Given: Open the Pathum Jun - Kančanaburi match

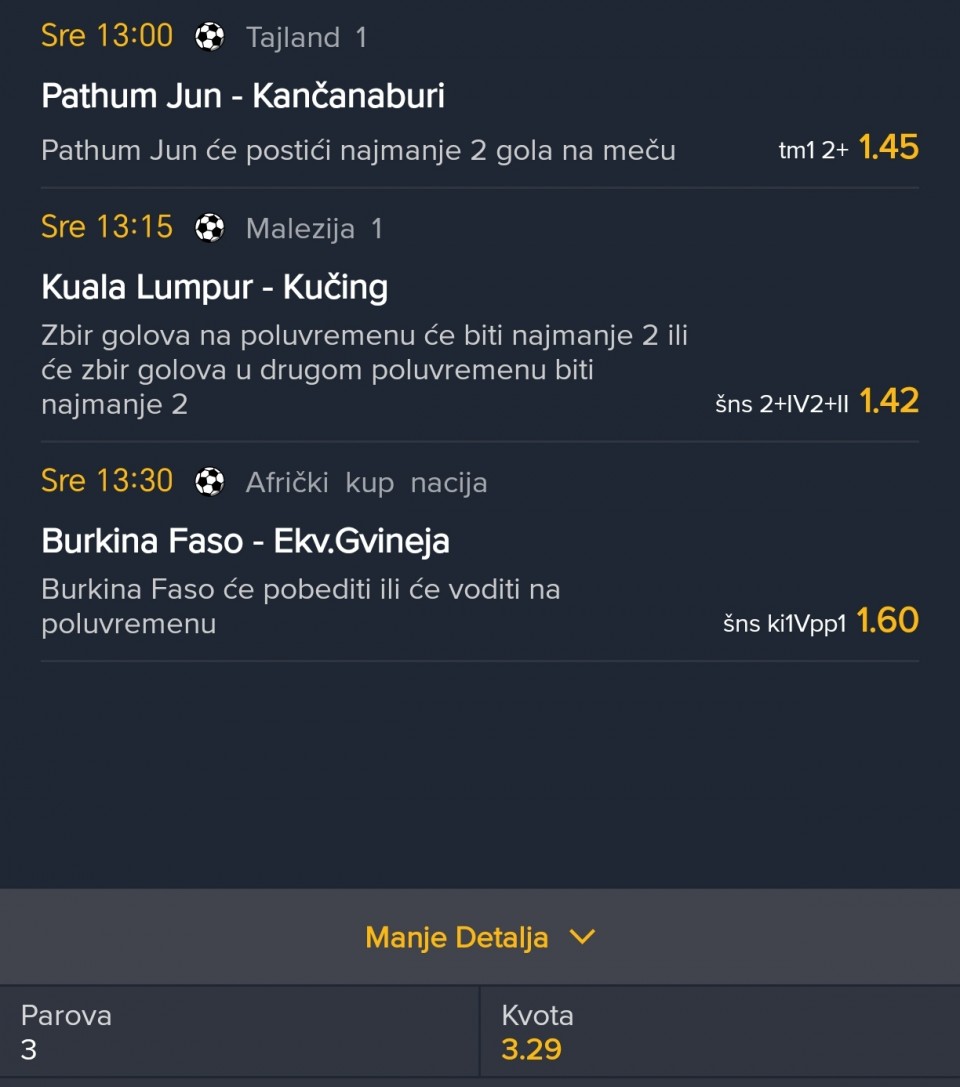Looking at the screenshot, I should pos(243,96).
